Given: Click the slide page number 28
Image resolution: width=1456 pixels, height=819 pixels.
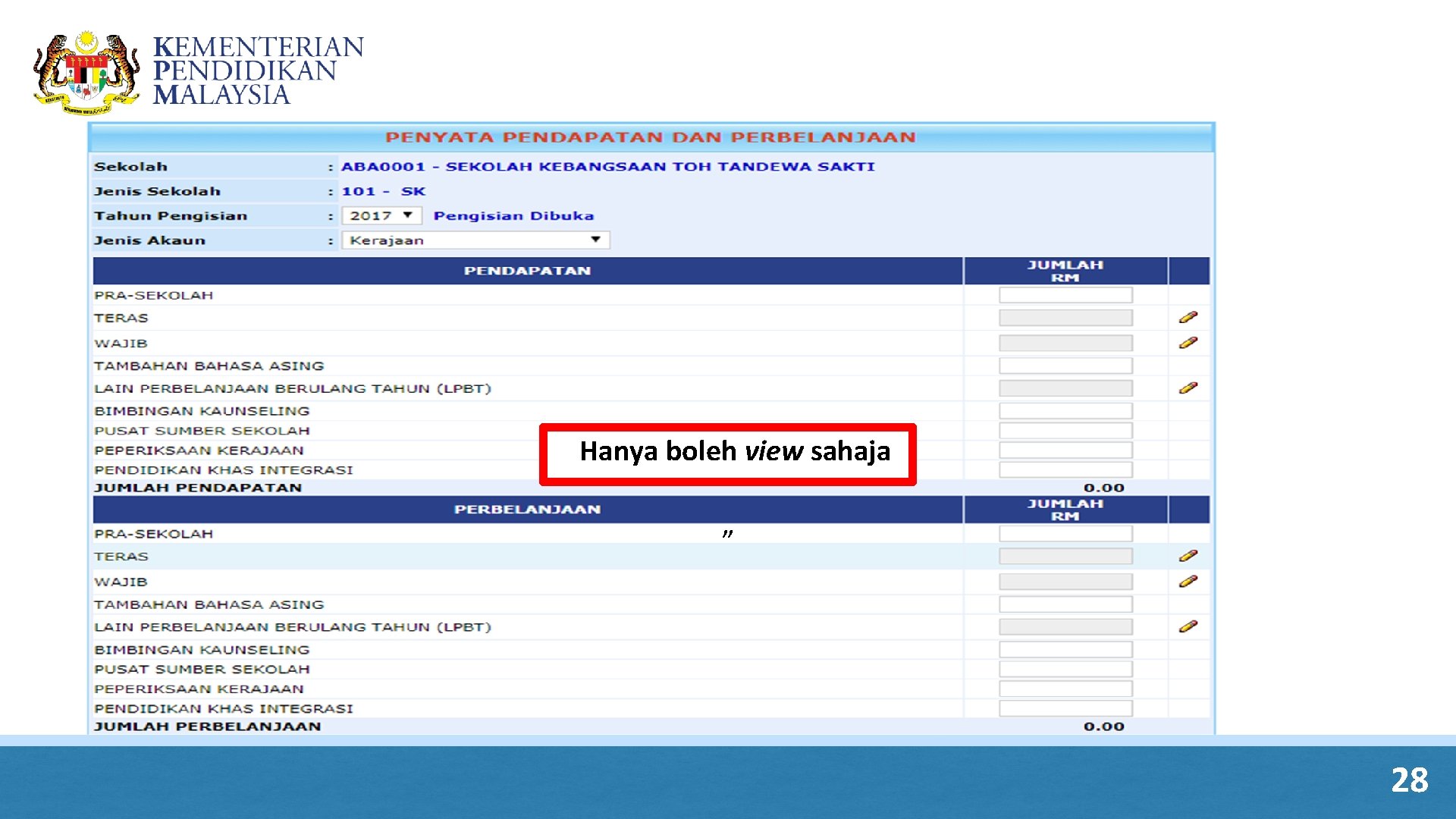Looking at the screenshot, I should (x=1409, y=780).
